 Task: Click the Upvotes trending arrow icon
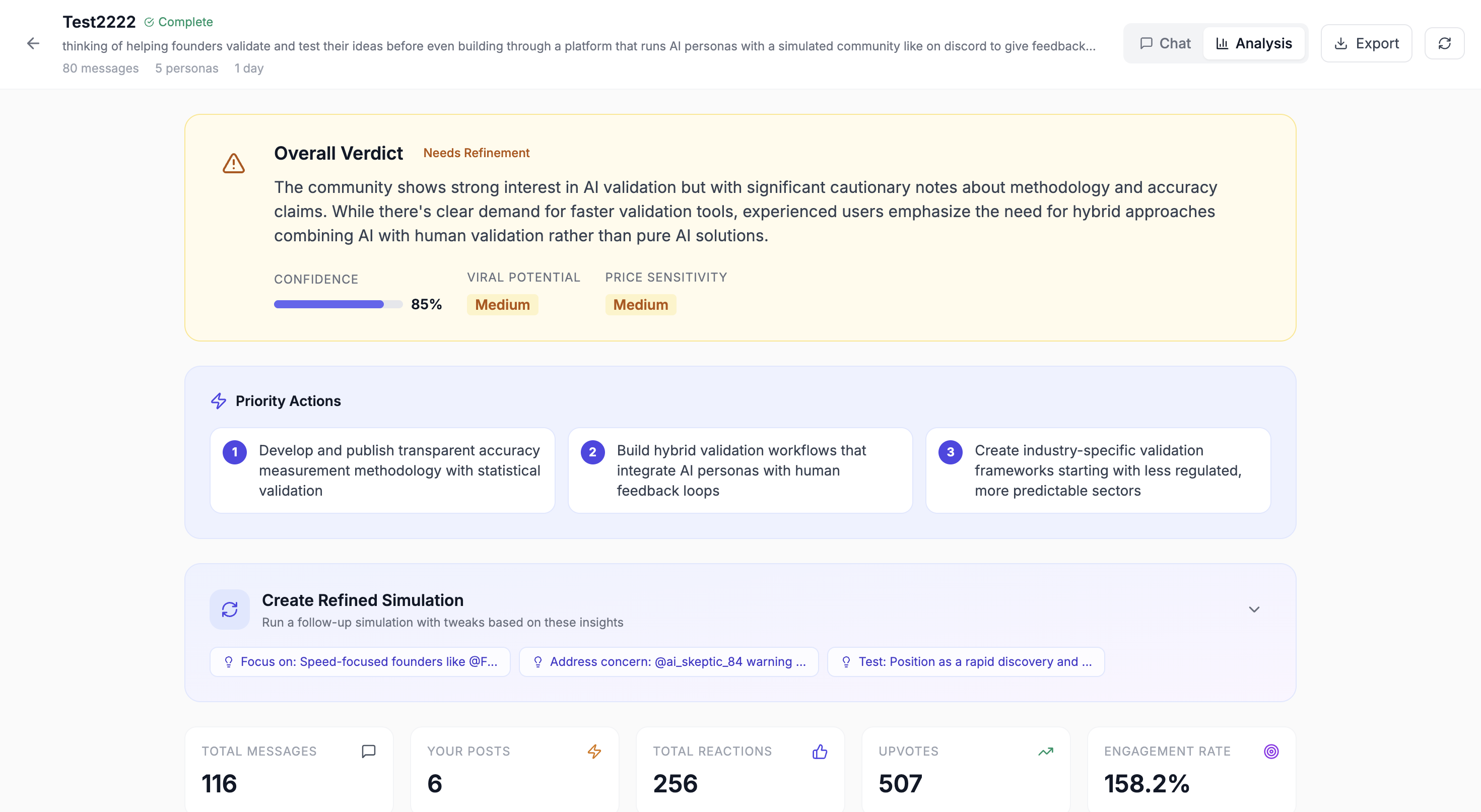tap(1046, 751)
